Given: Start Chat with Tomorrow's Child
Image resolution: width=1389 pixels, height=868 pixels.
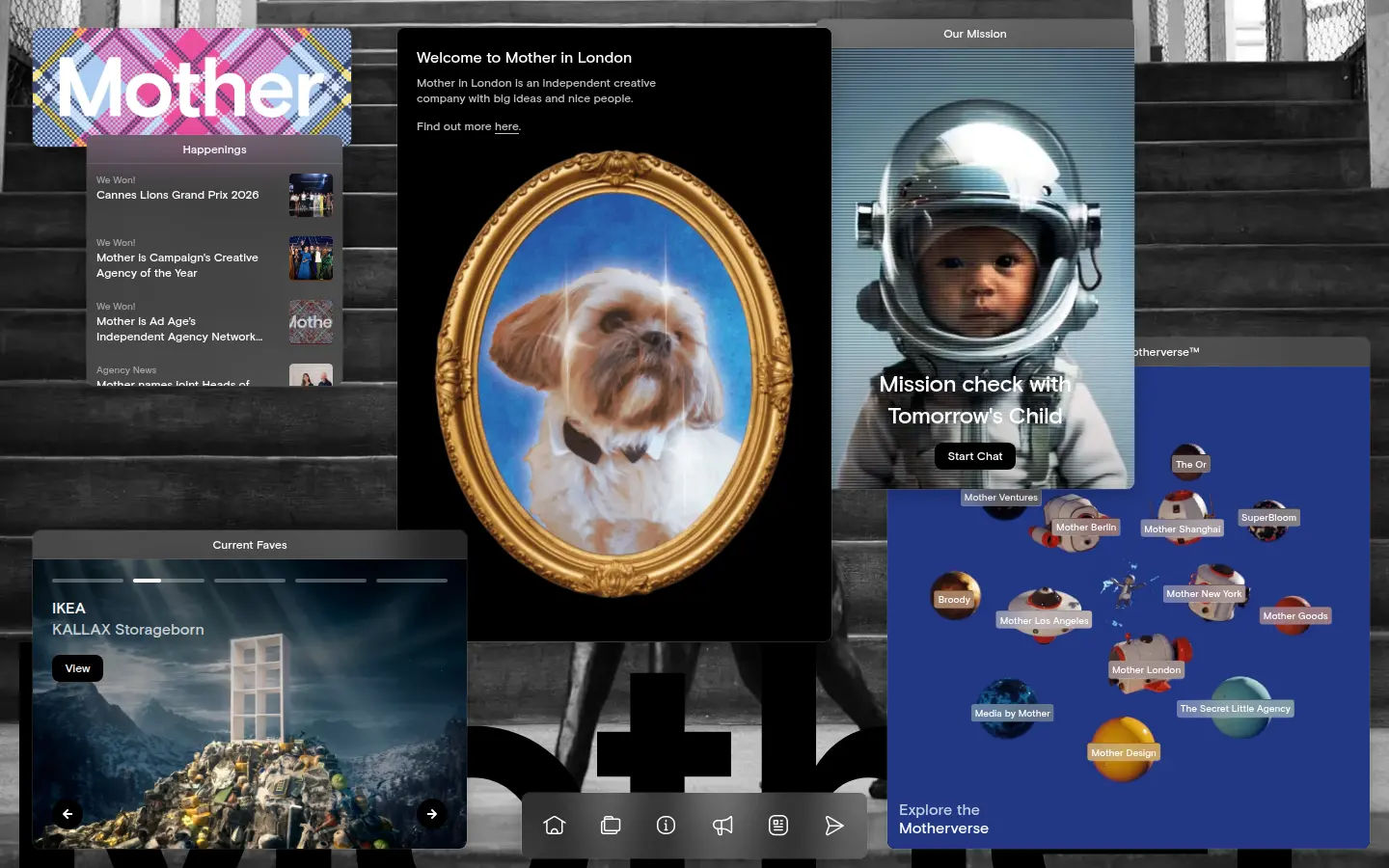Looking at the screenshot, I should coord(974,456).
